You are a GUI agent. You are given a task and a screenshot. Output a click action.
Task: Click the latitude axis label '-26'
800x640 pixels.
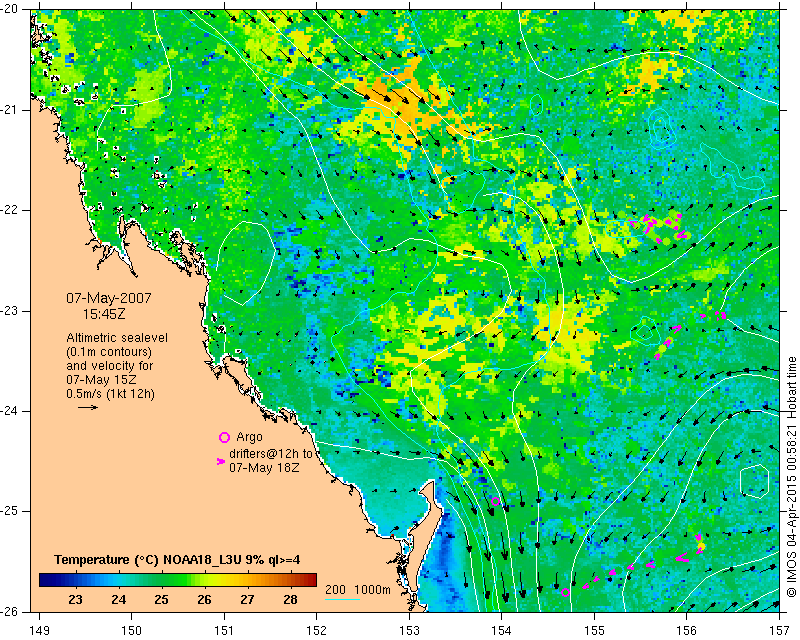pos(9,611)
